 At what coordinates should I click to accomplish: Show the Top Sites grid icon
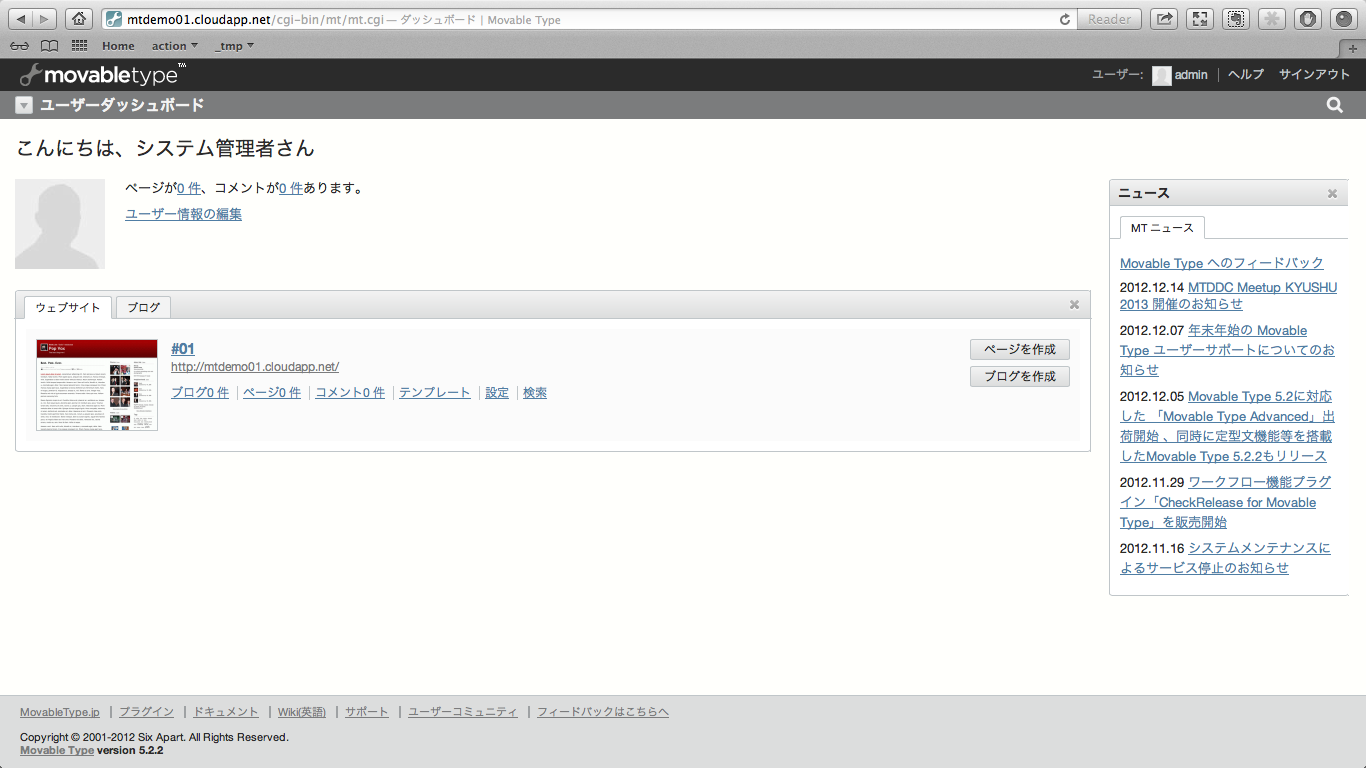[x=79, y=46]
